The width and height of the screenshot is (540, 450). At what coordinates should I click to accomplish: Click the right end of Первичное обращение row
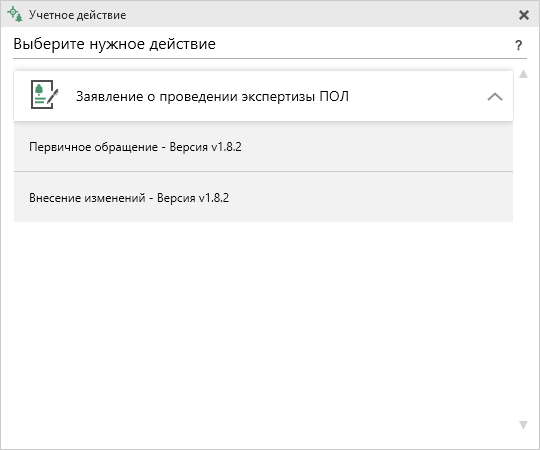482,147
